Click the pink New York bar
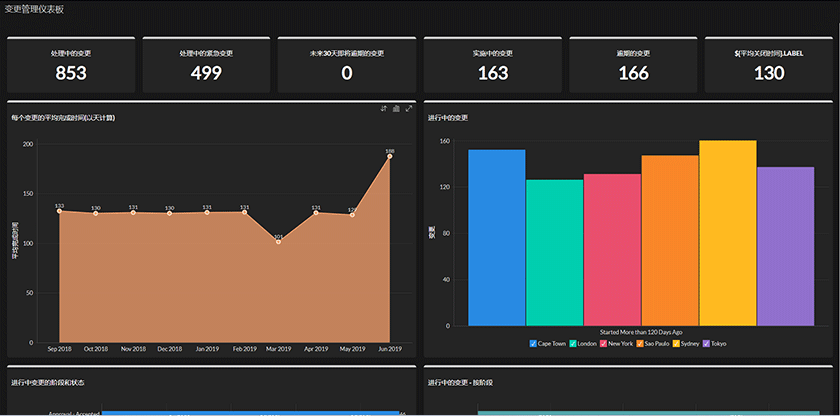The height and width of the screenshot is (417, 840). [x=612, y=250]
